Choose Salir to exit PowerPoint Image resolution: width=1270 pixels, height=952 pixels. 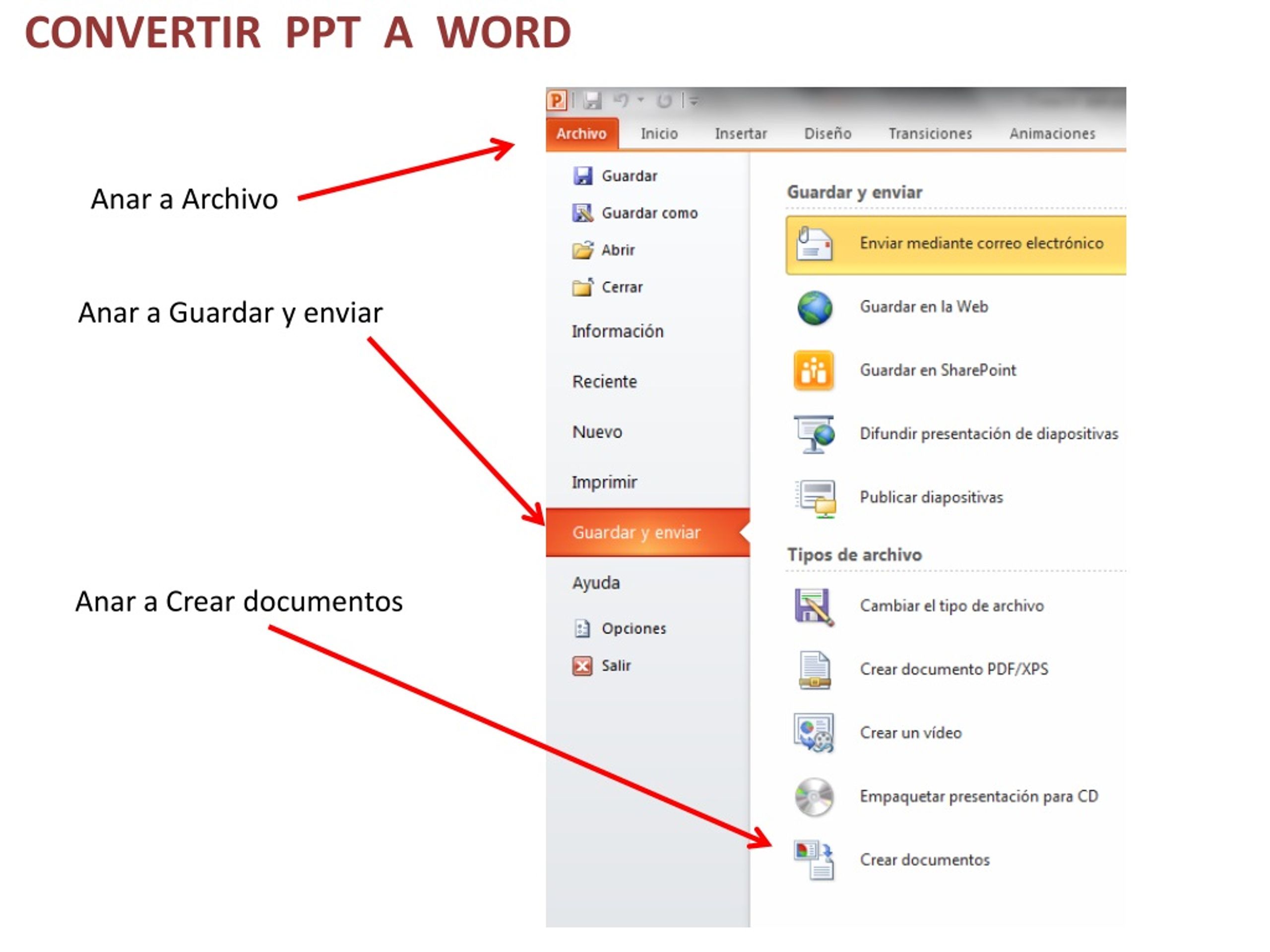pos(616,666)
